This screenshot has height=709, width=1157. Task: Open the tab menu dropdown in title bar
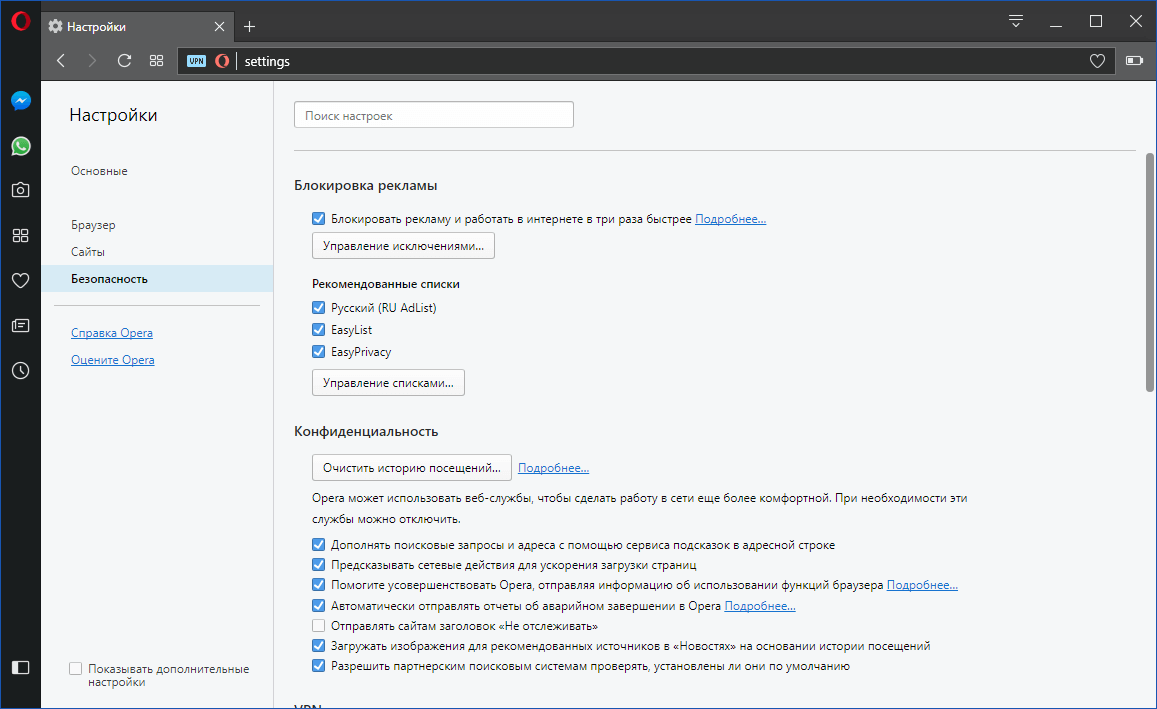pyautogui.click(x=1016, y=21)
